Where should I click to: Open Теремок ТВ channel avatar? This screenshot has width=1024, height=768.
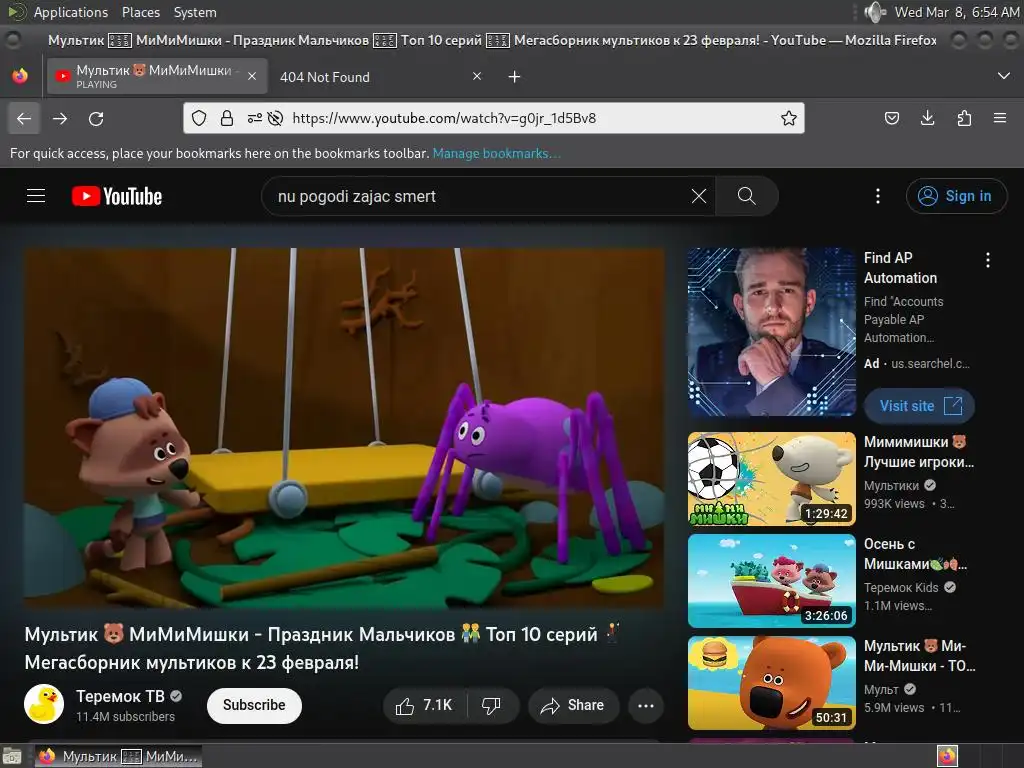pyautogui.click(x=44, y=704)
